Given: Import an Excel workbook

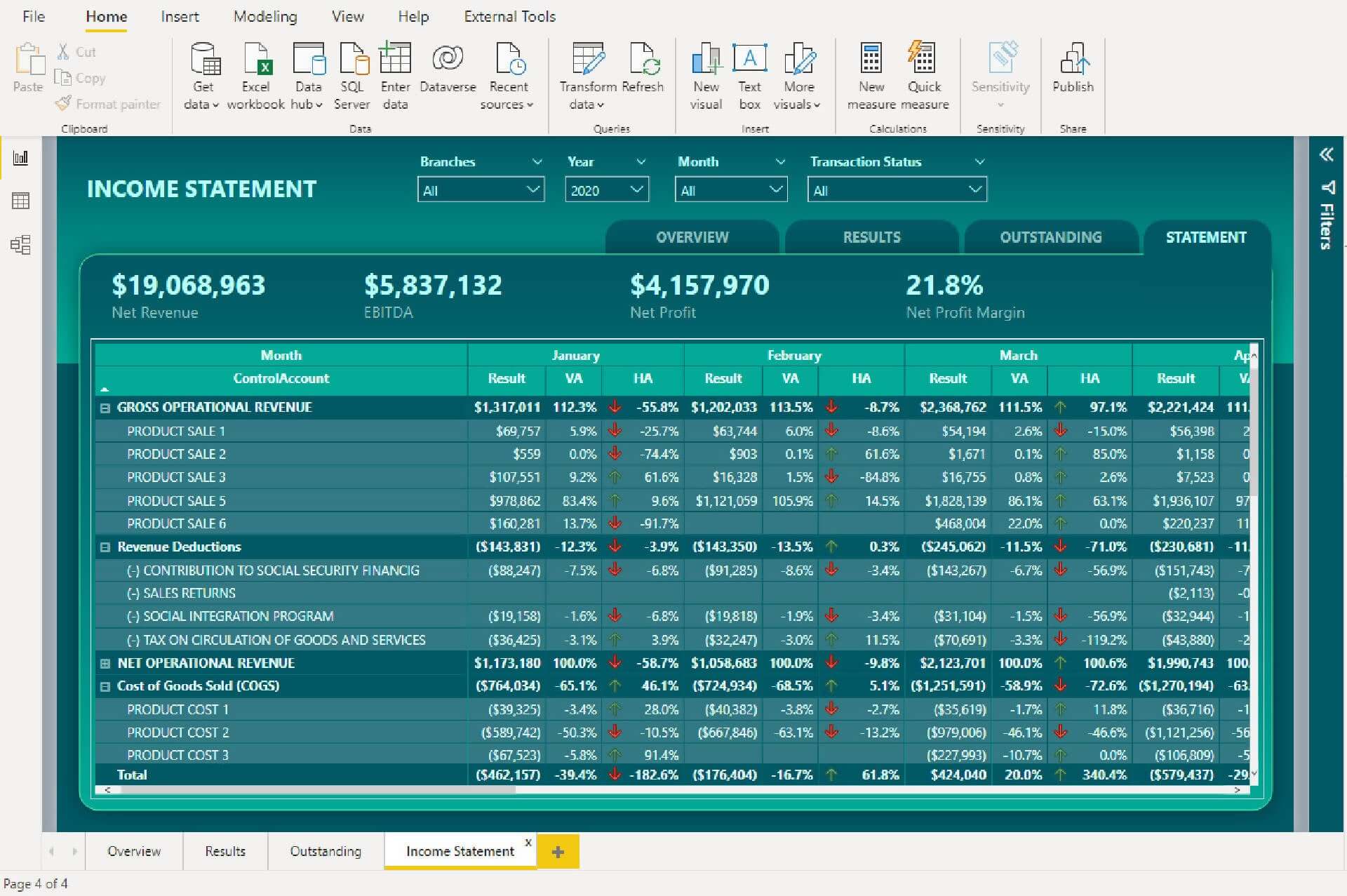Looking at the screenshot, I should pyautogui.click(x=255, y=74).
